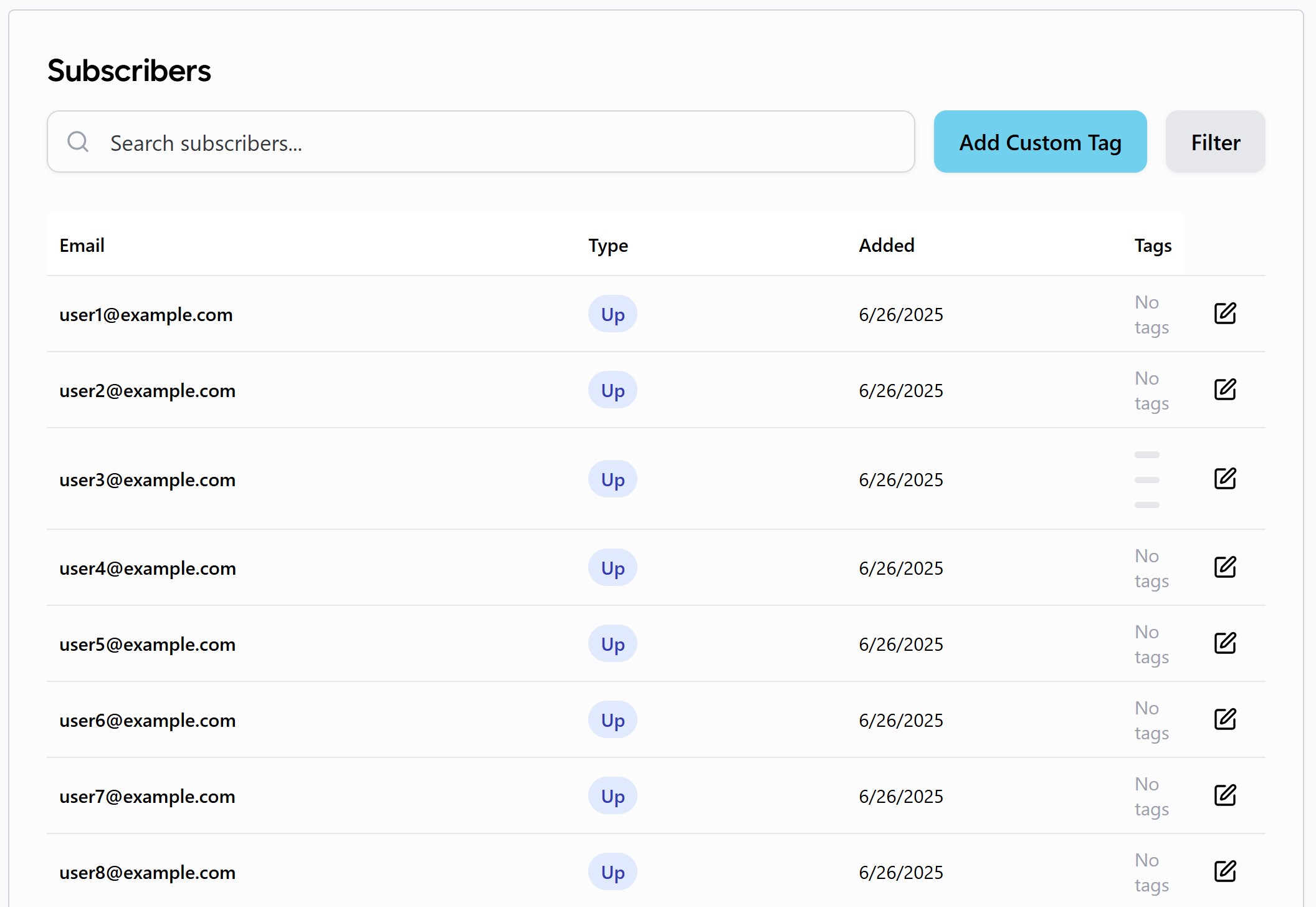Click Up type badge for user8
This screenshot has width=1316, height=907.
pos(613,872)
